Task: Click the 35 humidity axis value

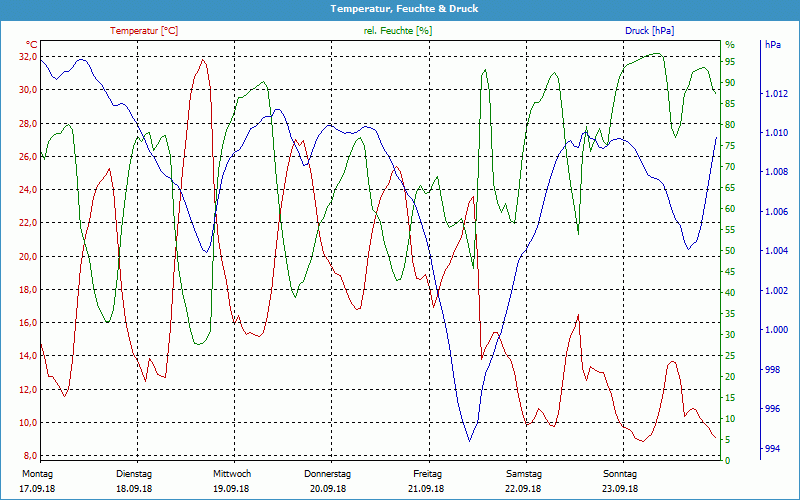Action: coord(730,314)
